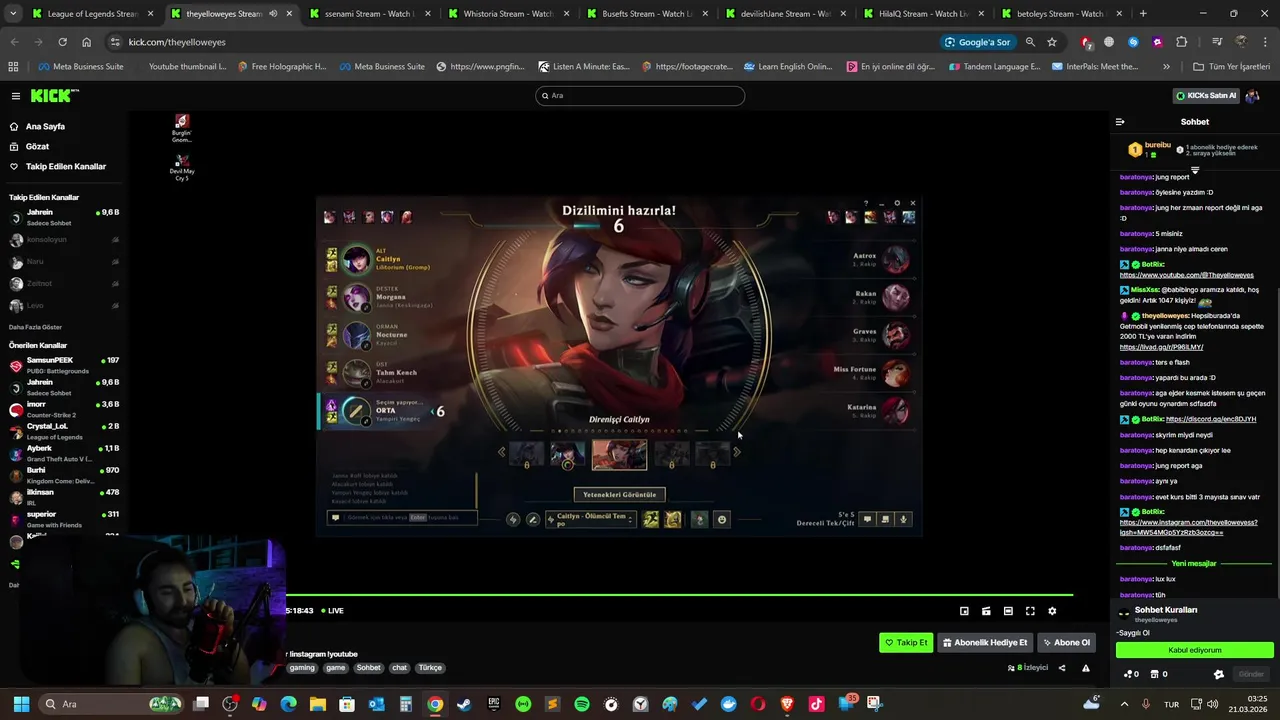Select the Sohbet stream tag
The width and height of the screenshot is (1280, 720).
coord(368,668)
